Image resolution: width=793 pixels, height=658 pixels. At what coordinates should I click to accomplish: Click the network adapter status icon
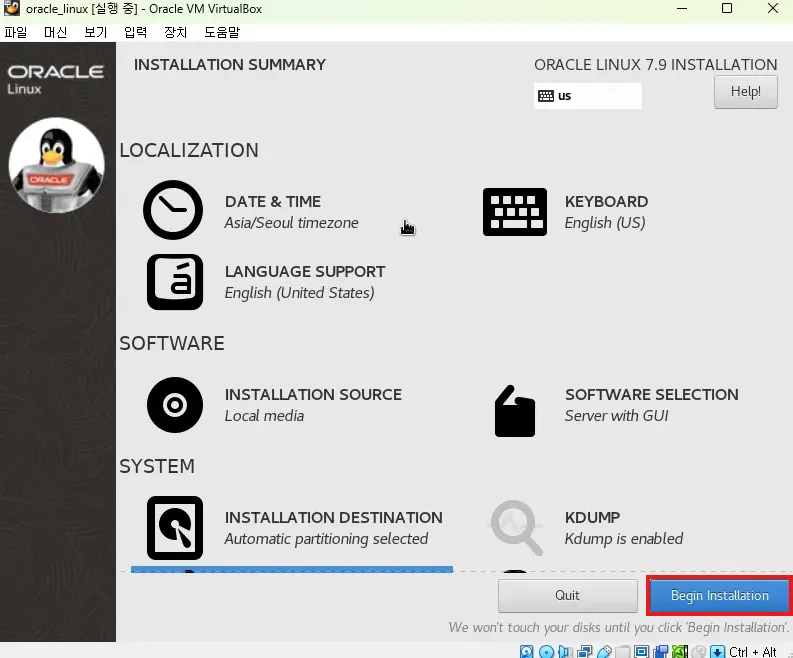tap(585, 651)
